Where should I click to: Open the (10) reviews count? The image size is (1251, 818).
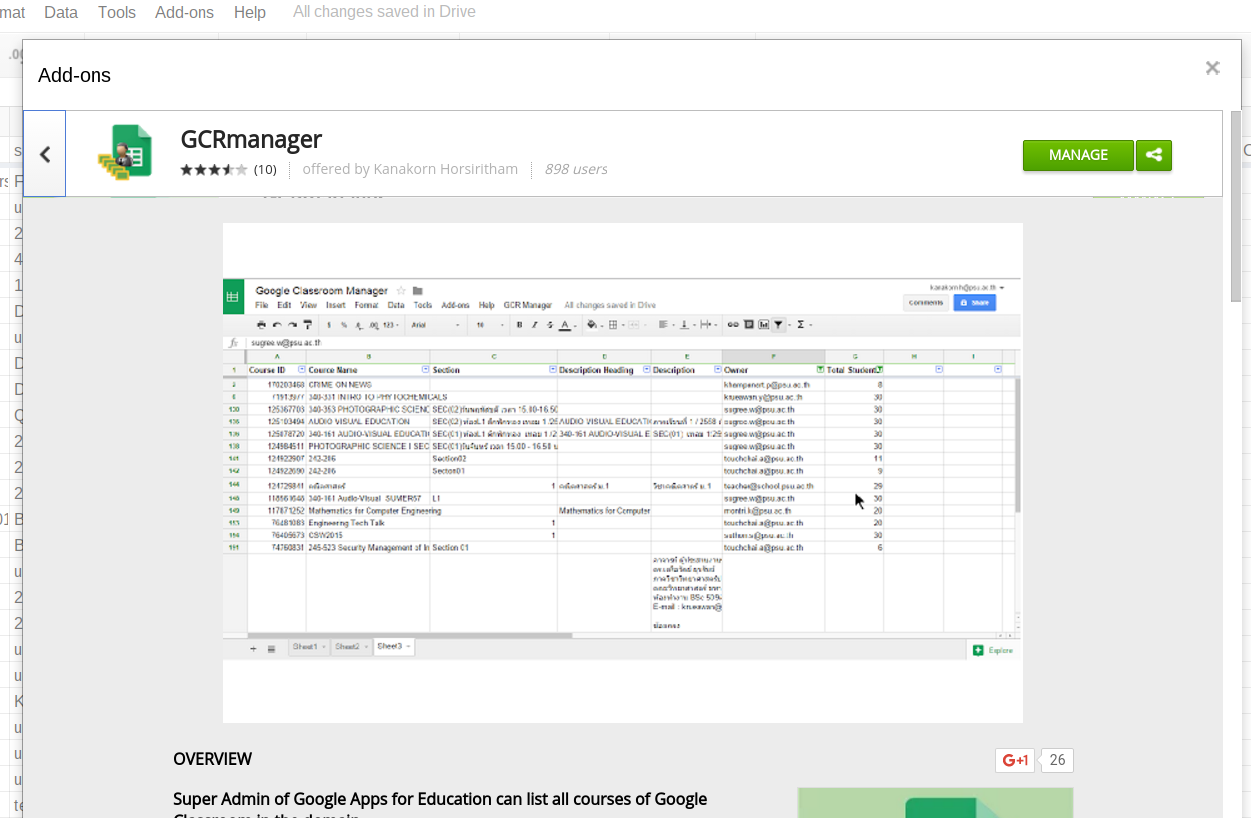pyautogui.click(x=265, y=170)
